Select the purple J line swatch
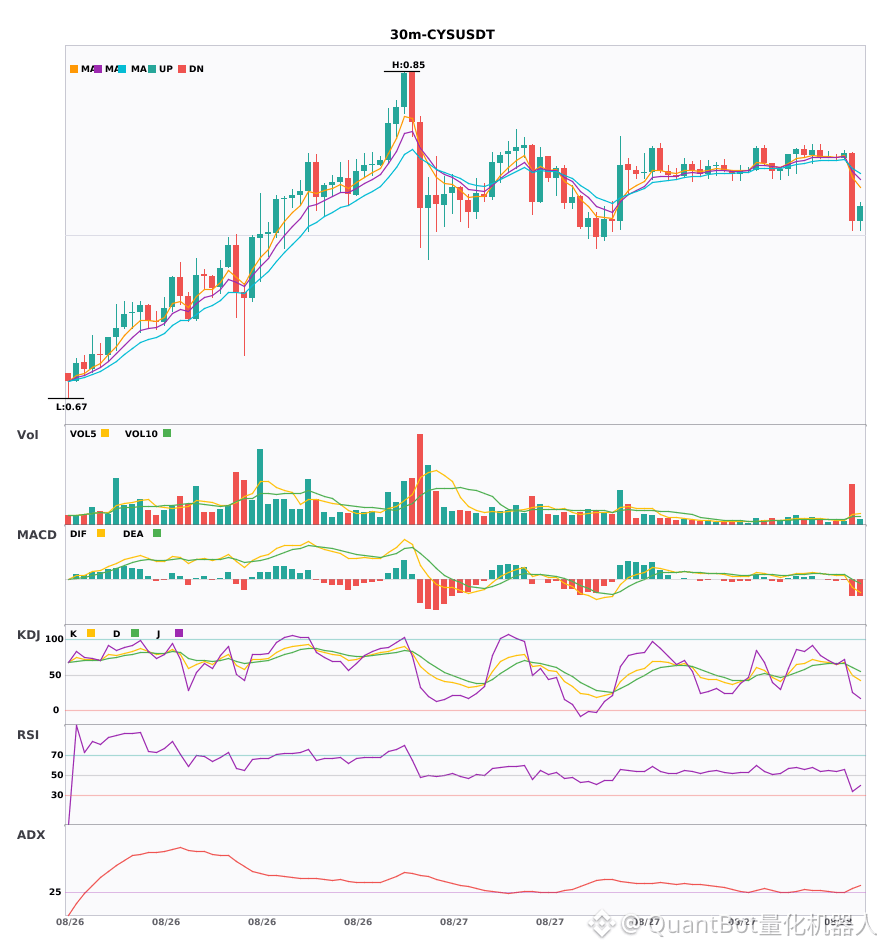885x950 pixels. pyautogui.click(x=179, y=633)
